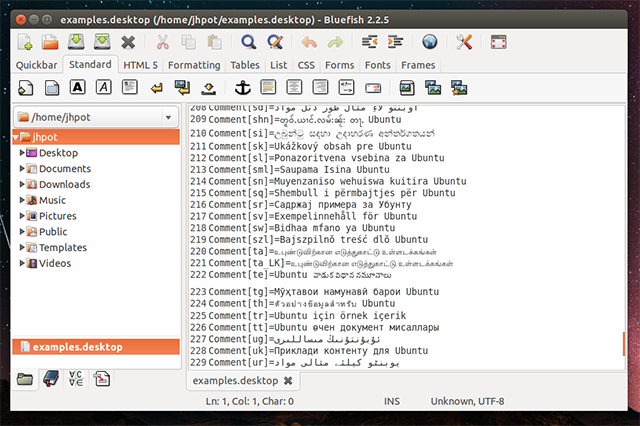Indent the selected lines icon
Screen dimensions: 640x426
tap(396, 42)
